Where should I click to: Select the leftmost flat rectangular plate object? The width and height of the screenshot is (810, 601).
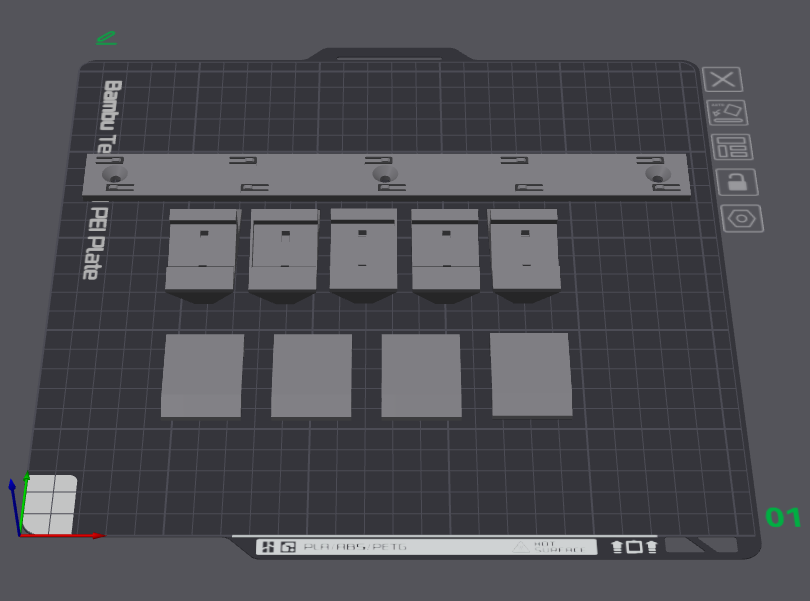tap(202, 375)
